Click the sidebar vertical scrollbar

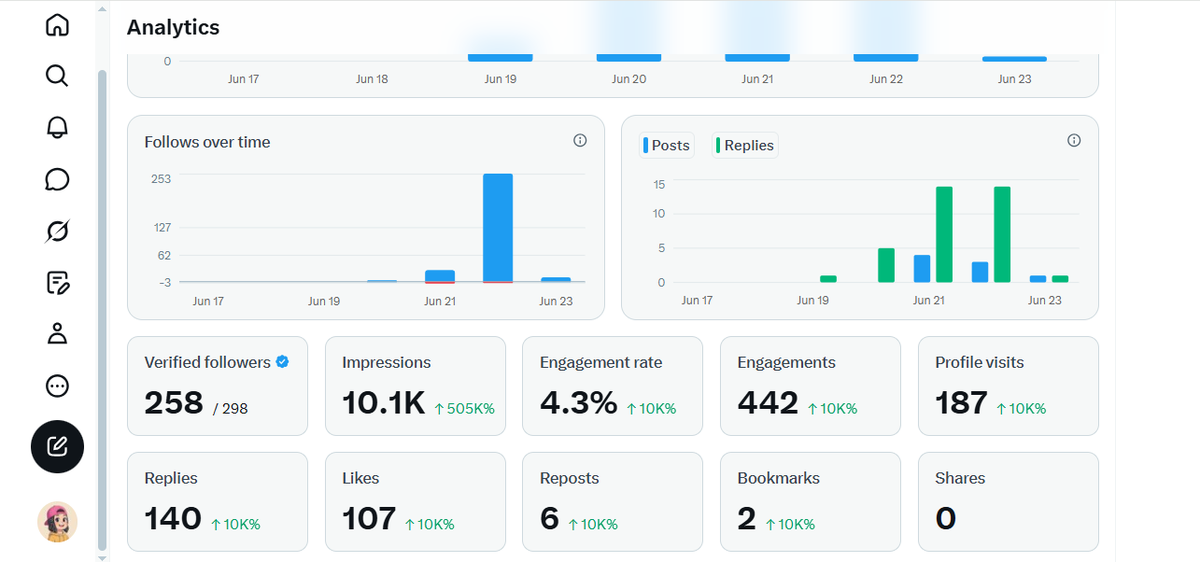[x=102, y=310]
